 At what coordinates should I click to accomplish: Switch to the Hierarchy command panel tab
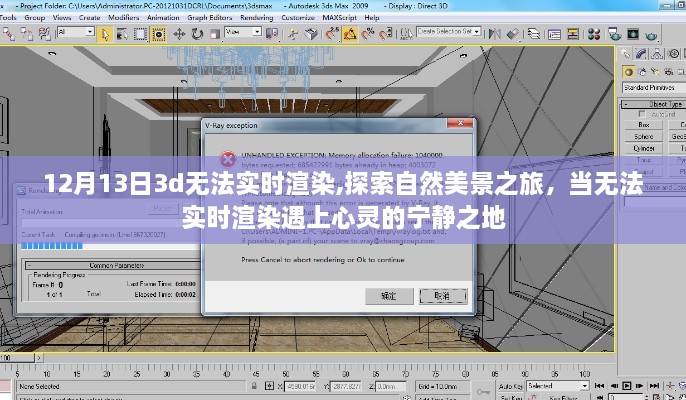657,53
